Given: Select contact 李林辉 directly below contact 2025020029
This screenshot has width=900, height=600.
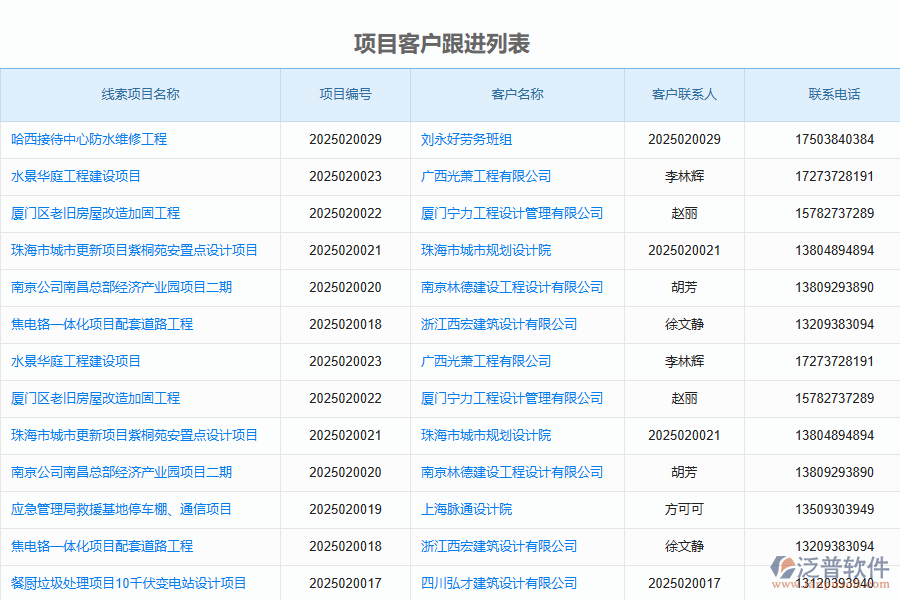Looking at the screenshot, I should point(684,176).
